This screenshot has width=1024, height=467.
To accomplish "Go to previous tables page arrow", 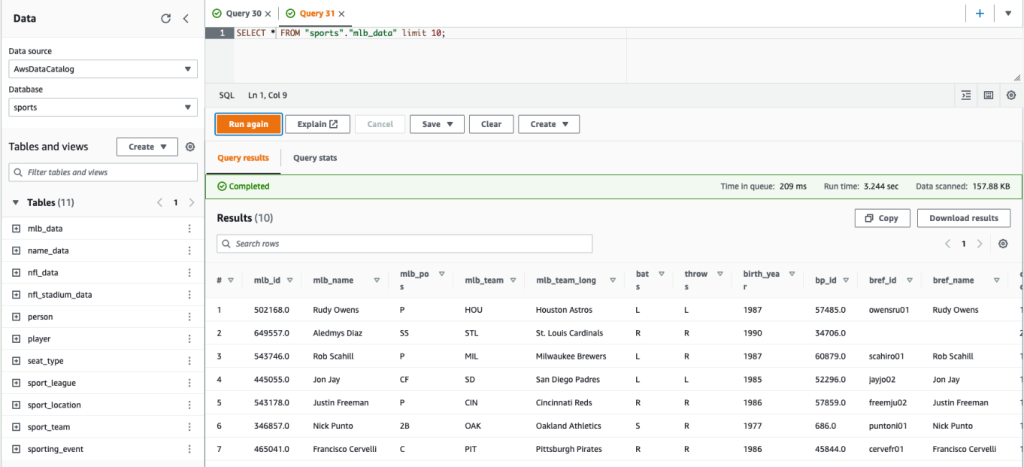I will (159, 203).
